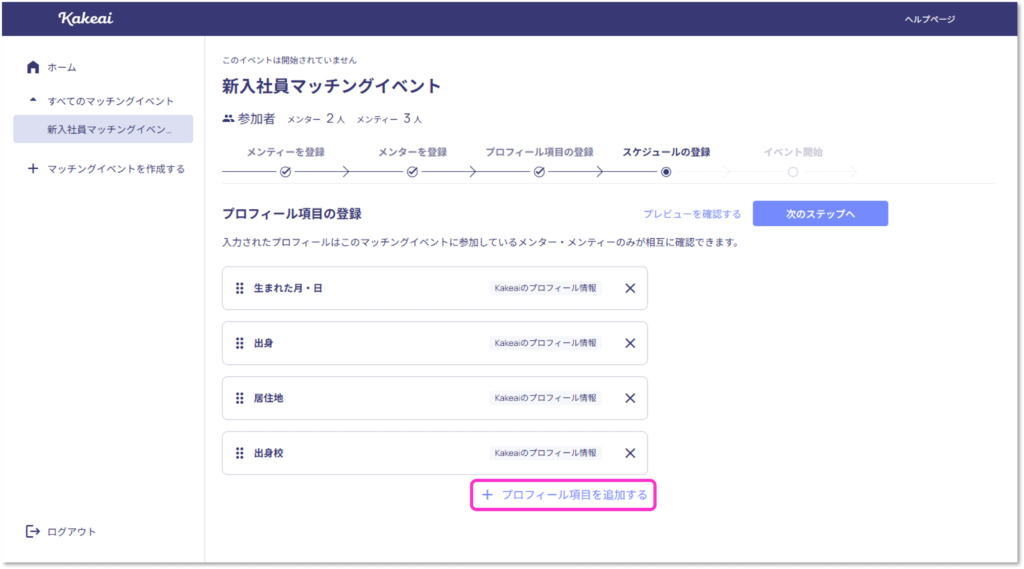
Task: Select the メンターを登録 step circle
Action: point(412,172)
